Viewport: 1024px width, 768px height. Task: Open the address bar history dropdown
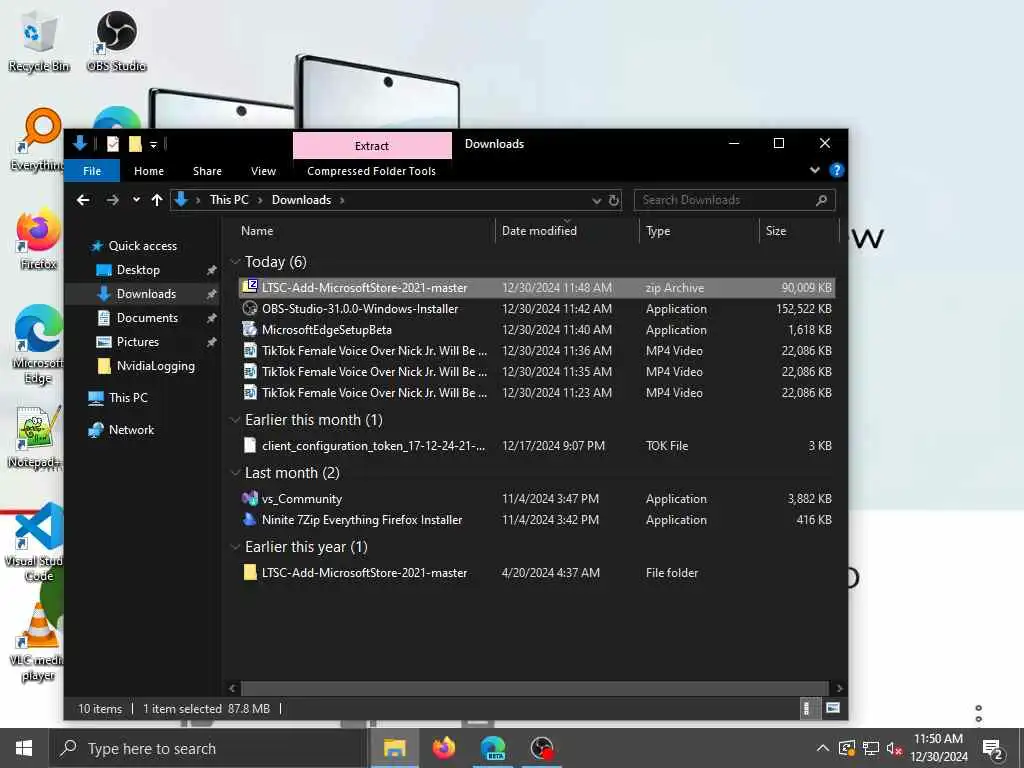596,200
